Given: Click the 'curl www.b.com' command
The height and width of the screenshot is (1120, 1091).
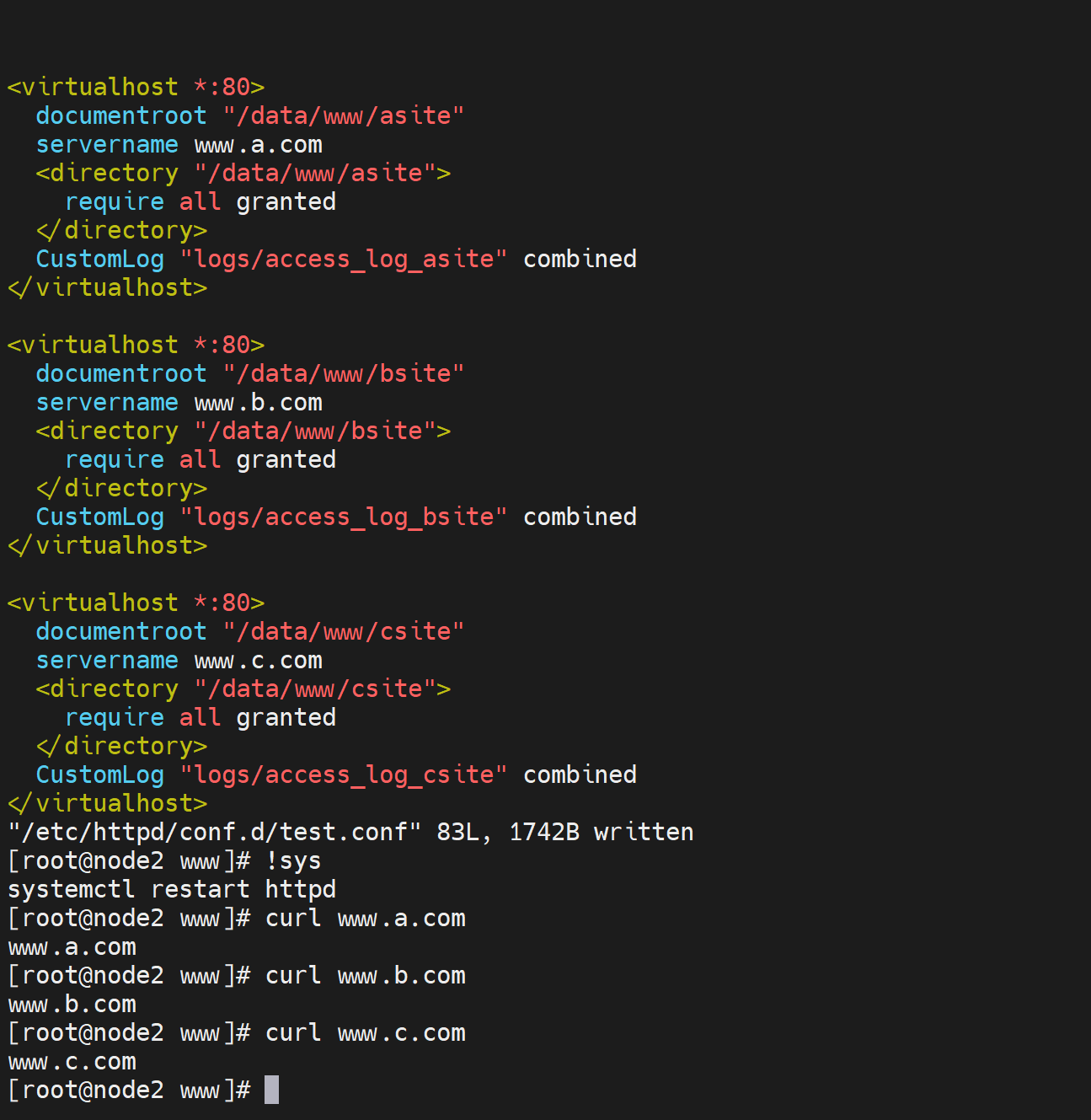Looking at the screenshot, I should [x=365, y=975].
